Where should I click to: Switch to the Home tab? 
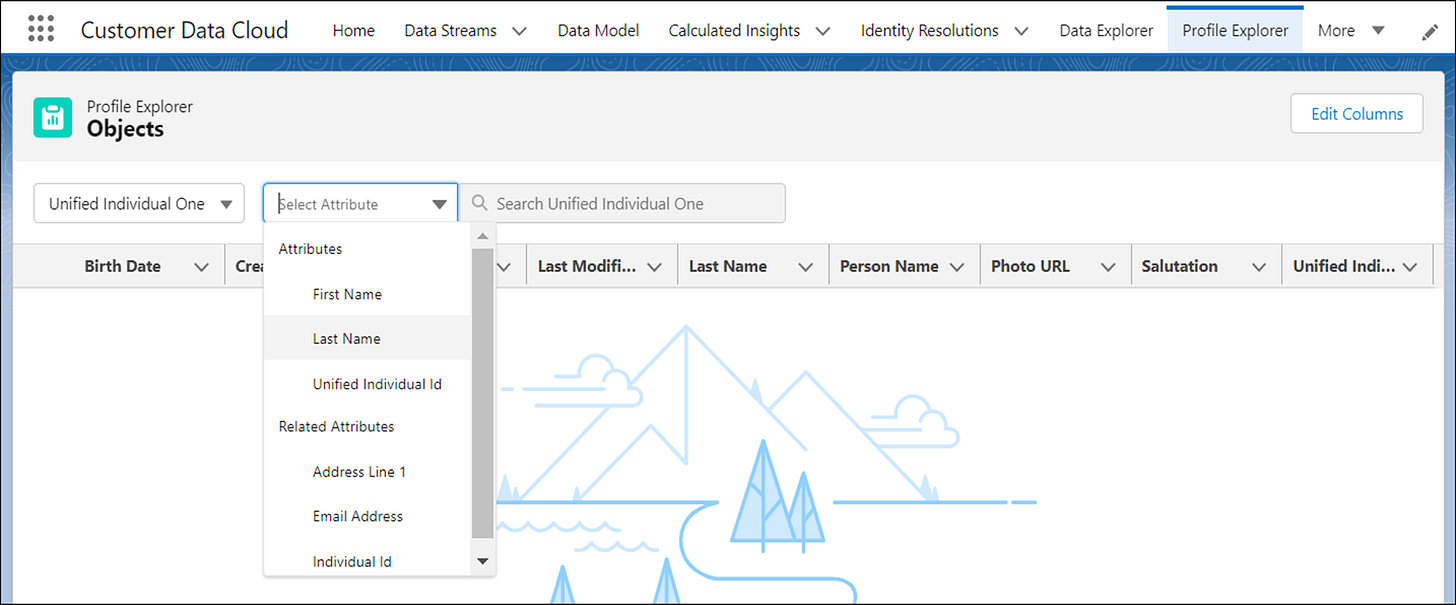(x=353, y=30)
